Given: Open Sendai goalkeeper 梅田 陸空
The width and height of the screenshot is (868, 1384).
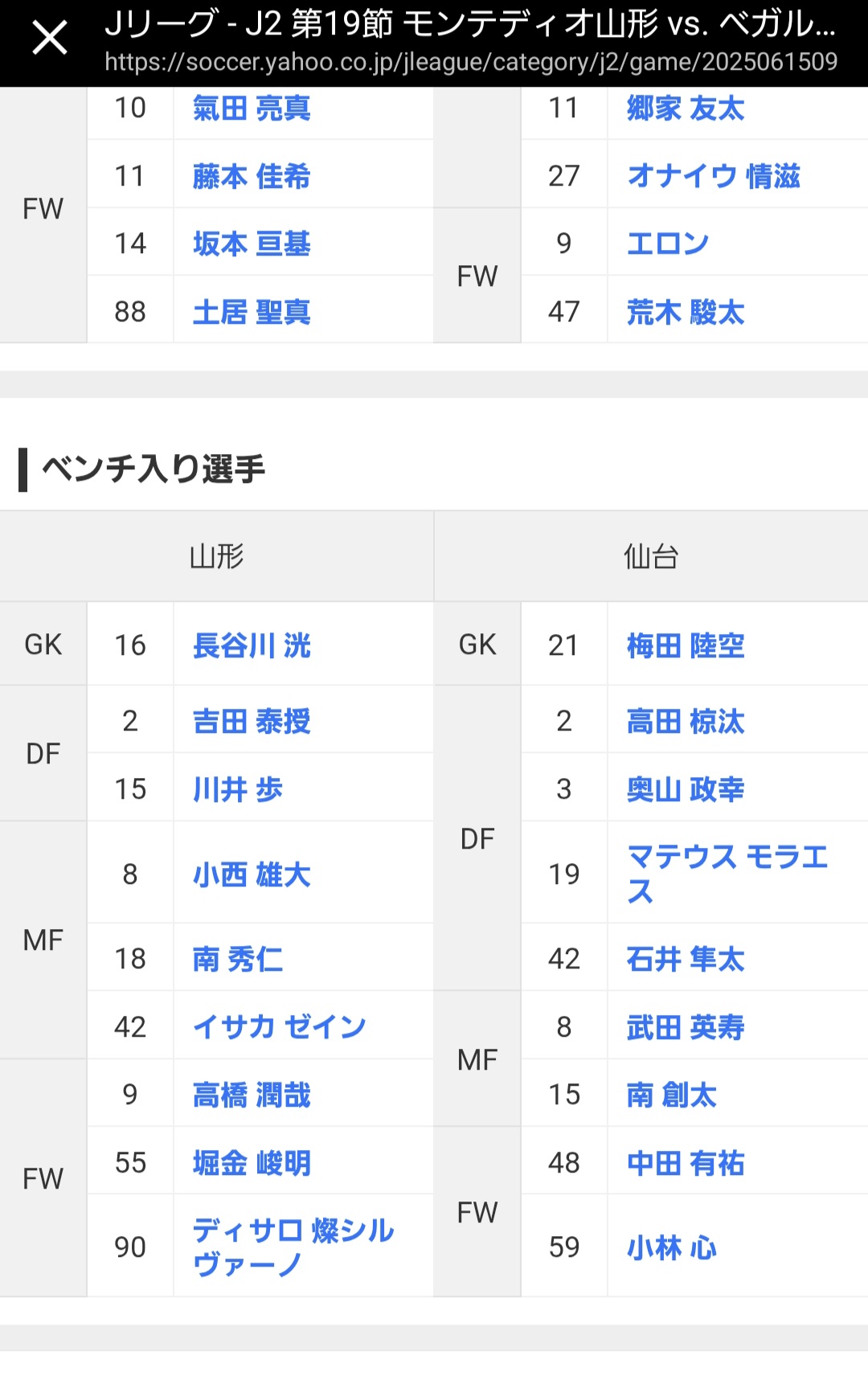Looking at the screenshot, I should click(x=686, y=645).
